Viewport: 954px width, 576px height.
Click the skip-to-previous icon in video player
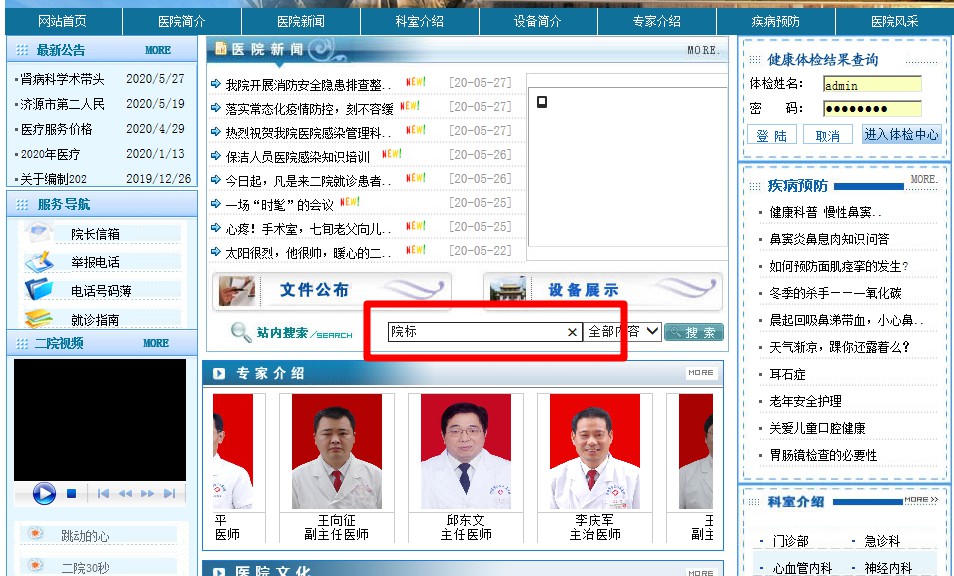(103, 494)
